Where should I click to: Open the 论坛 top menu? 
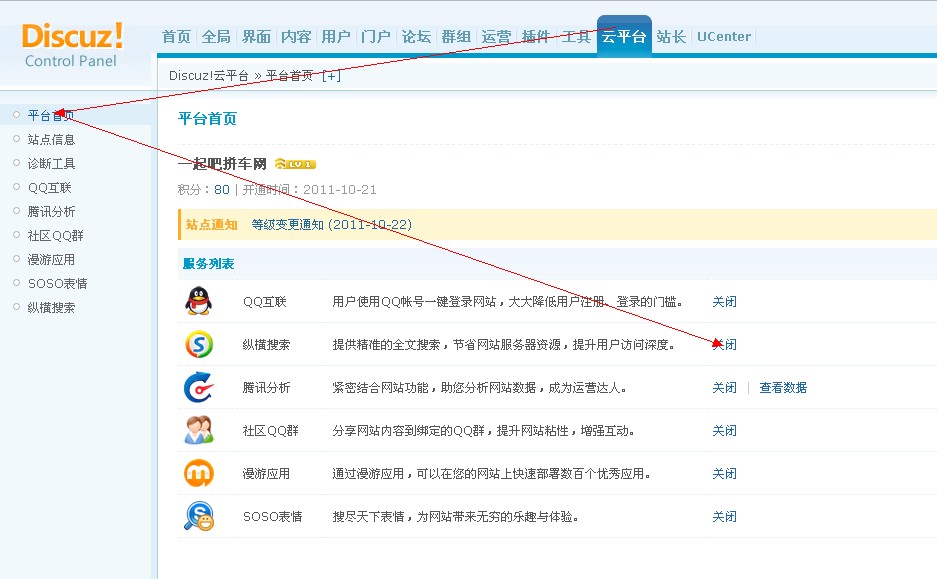pyautogui.click(x=416, y=37)
